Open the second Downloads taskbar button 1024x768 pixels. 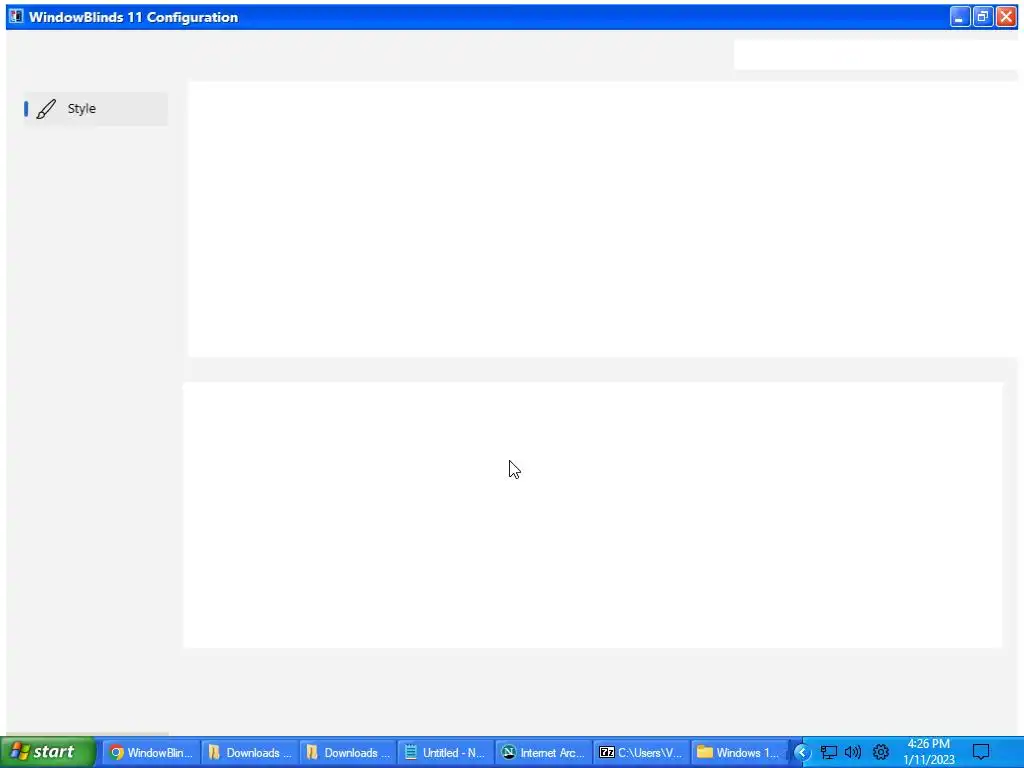(347, 752)
